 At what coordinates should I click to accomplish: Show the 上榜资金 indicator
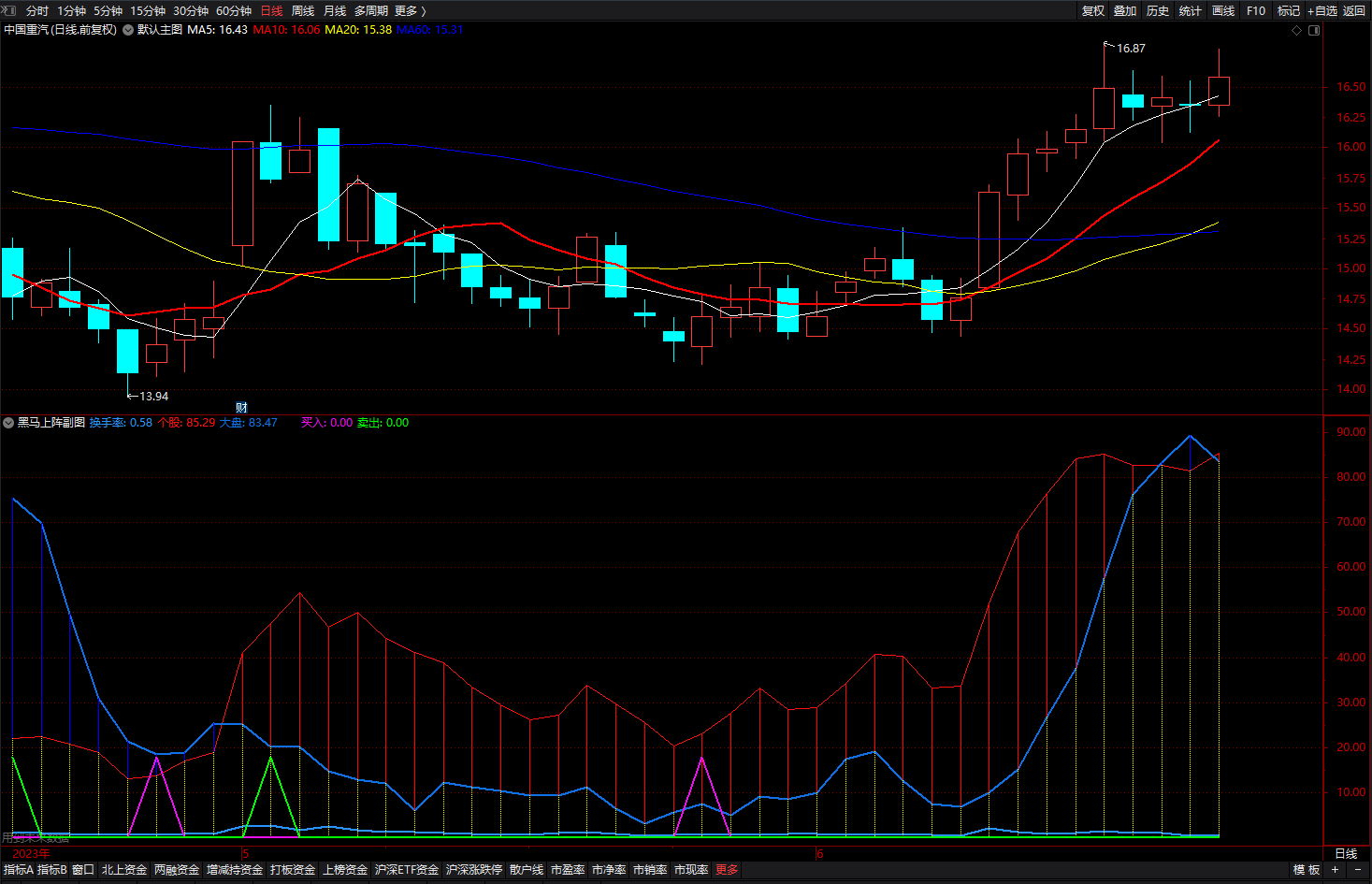(x=345, y=870)
